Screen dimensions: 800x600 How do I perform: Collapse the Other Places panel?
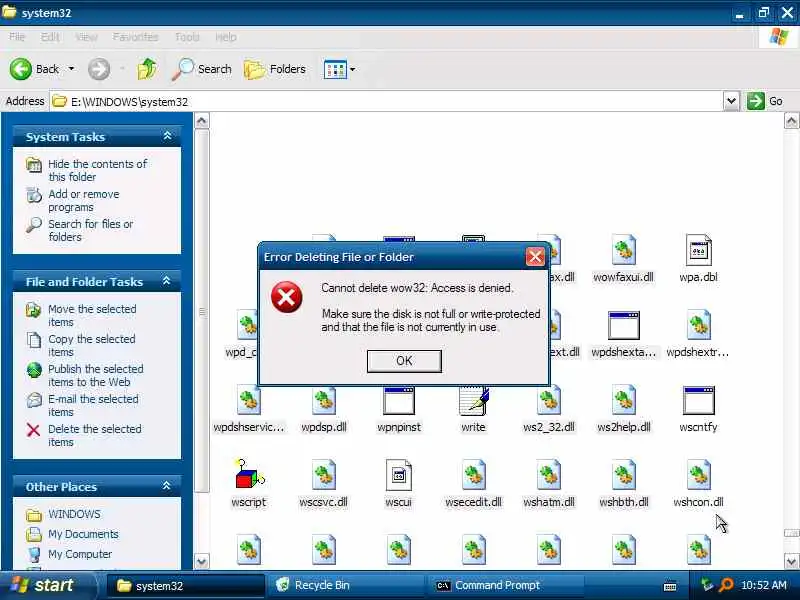click(x=166, y=486)
